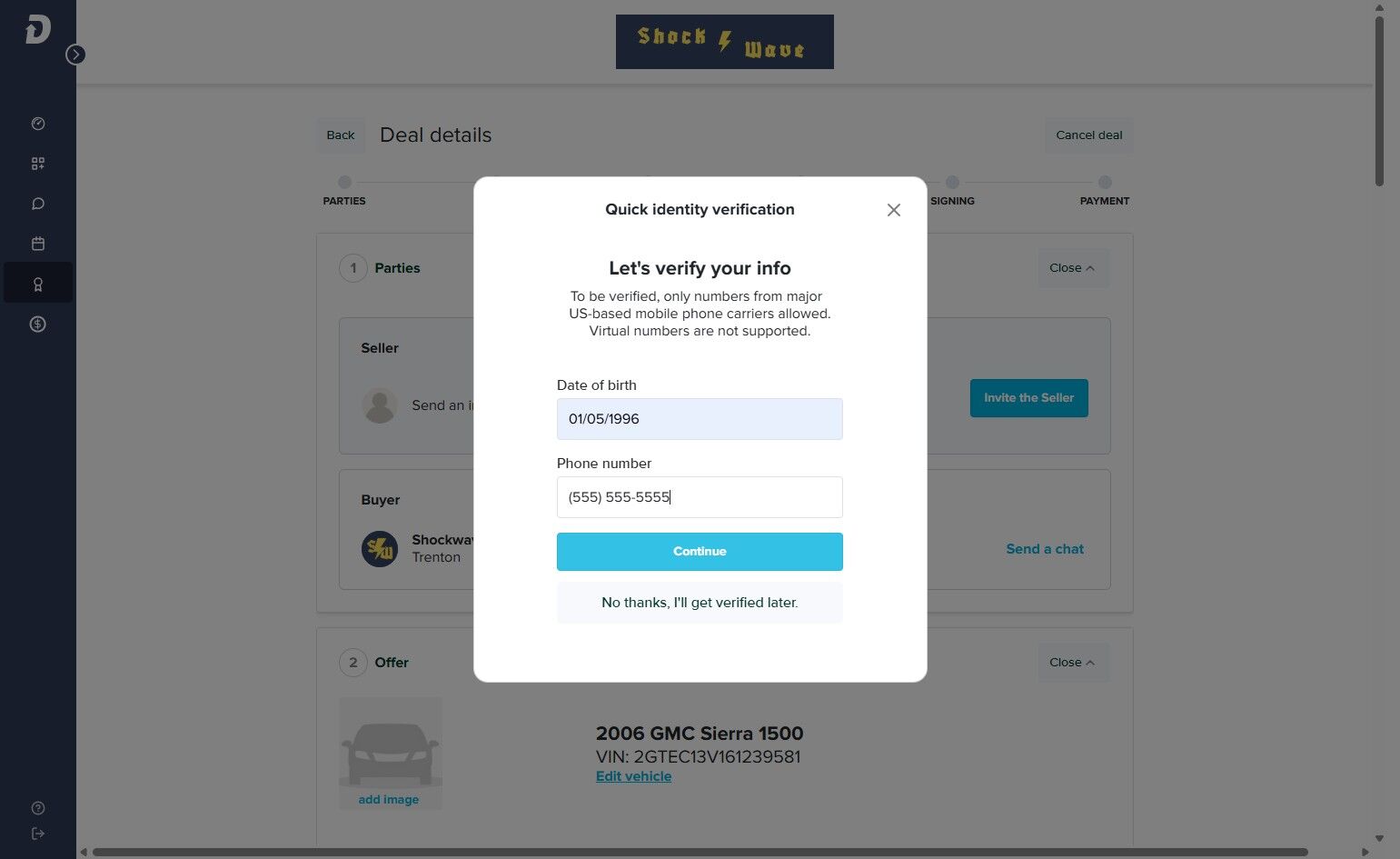1400x859 pixels.
Task: Collapse the Offer section using Close
Action: (1072, 663)
